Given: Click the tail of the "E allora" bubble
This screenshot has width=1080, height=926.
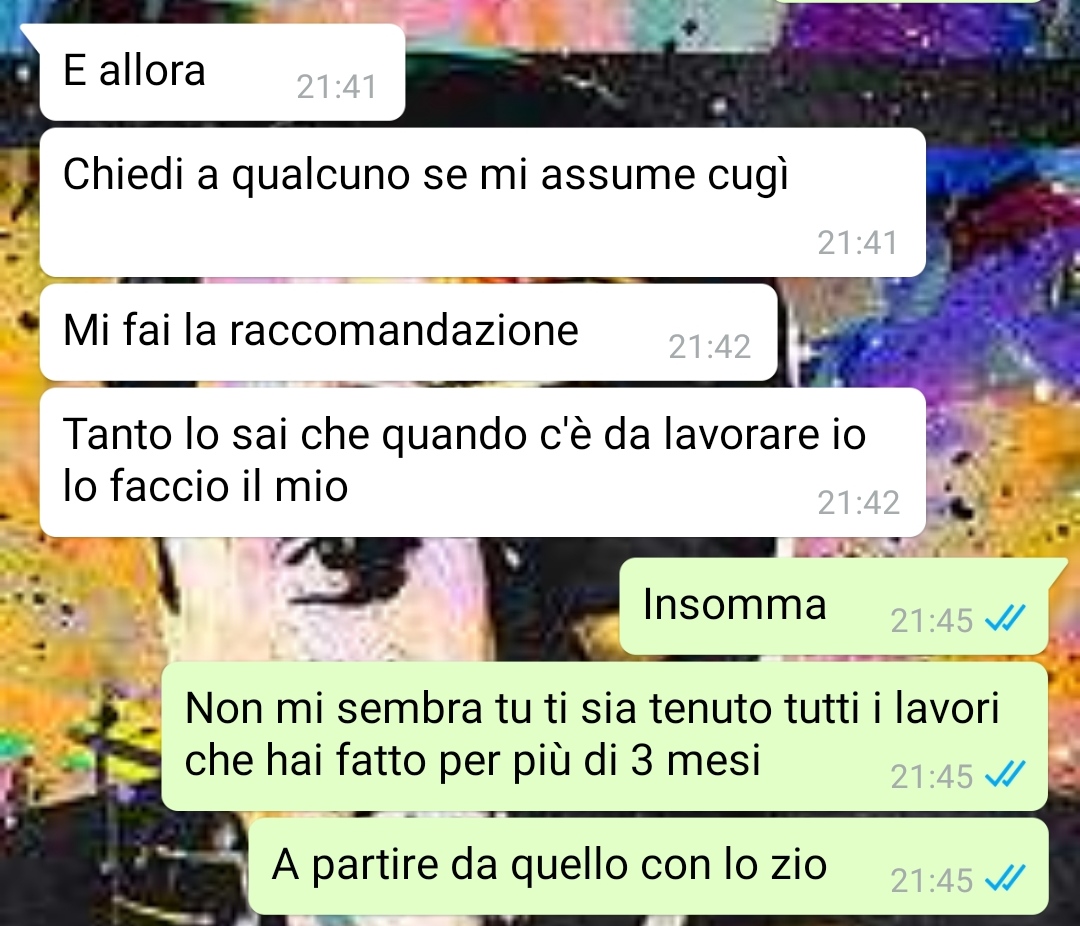Looking at the screenshot, I should [x=31, y=34].
